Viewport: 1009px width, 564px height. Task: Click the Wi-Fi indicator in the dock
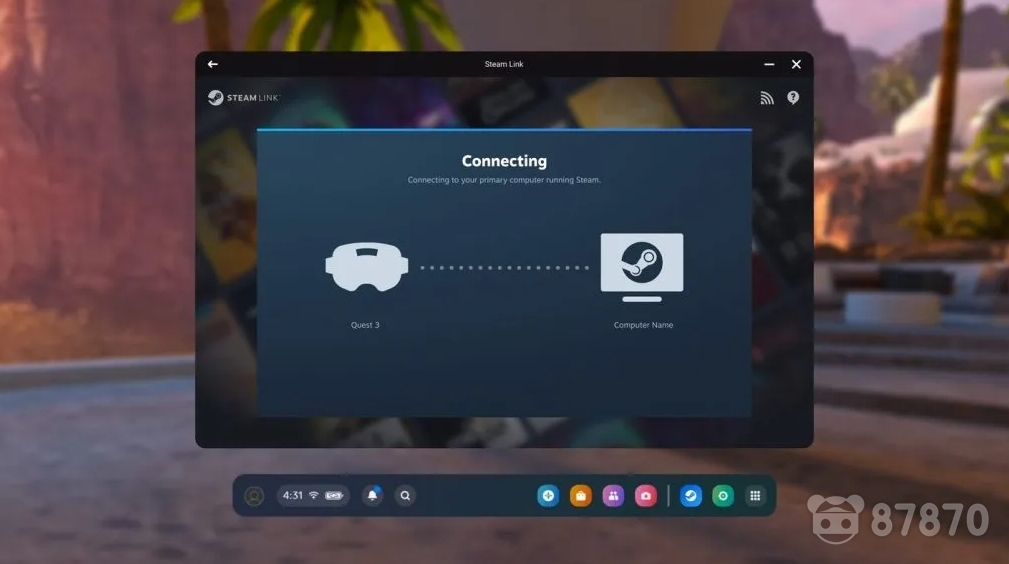(314, 495)
